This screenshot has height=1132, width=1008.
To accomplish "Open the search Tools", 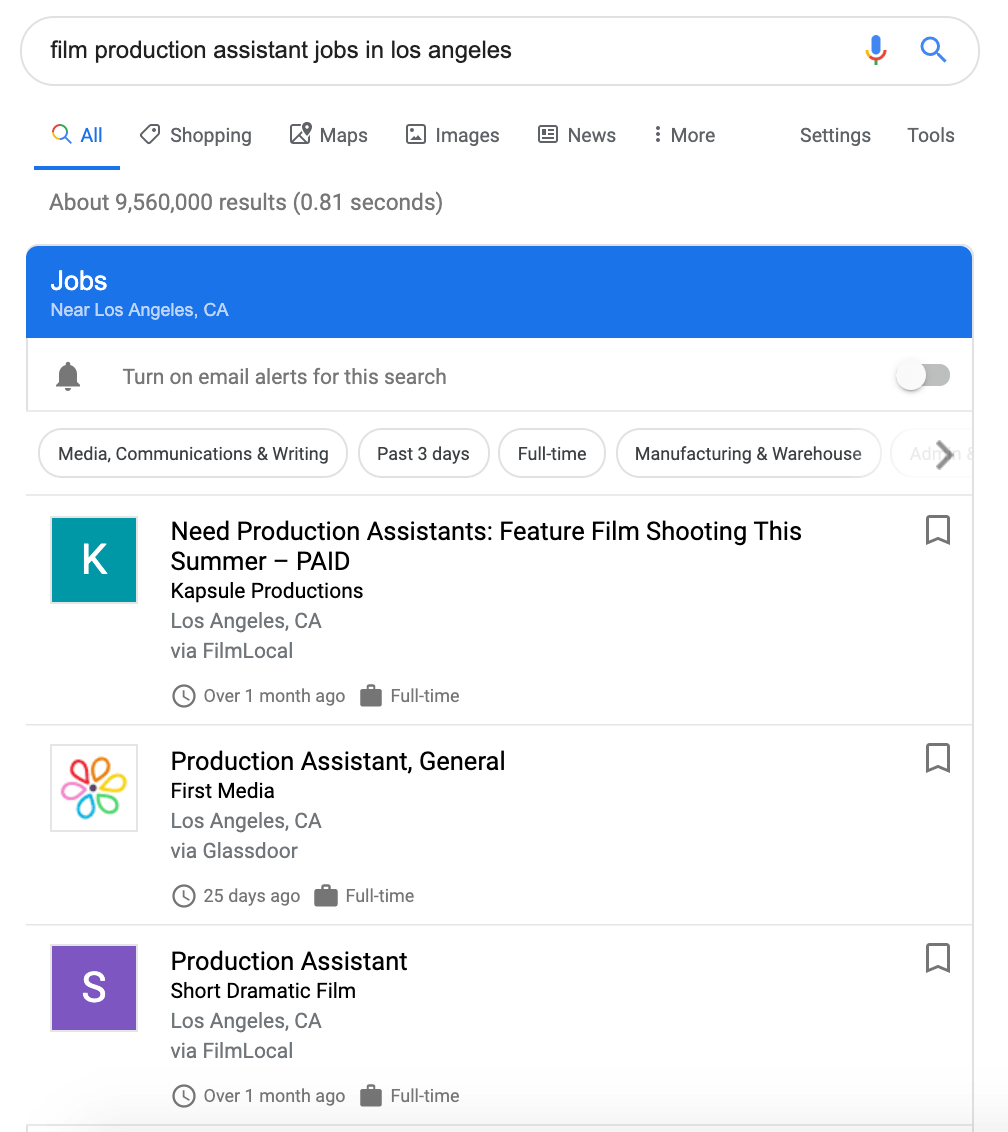I will [x=930, y=135].
